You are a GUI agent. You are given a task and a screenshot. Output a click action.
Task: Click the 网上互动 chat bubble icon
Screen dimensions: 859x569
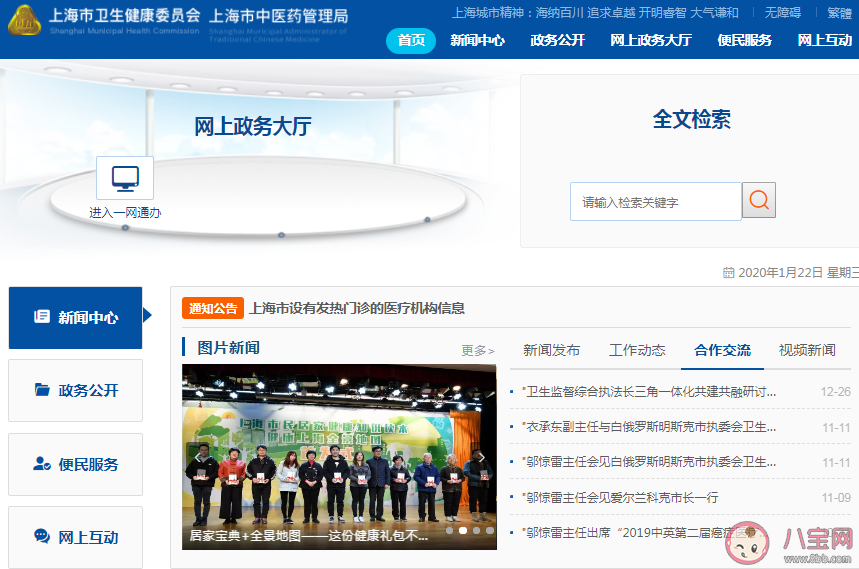coord(42,537)
